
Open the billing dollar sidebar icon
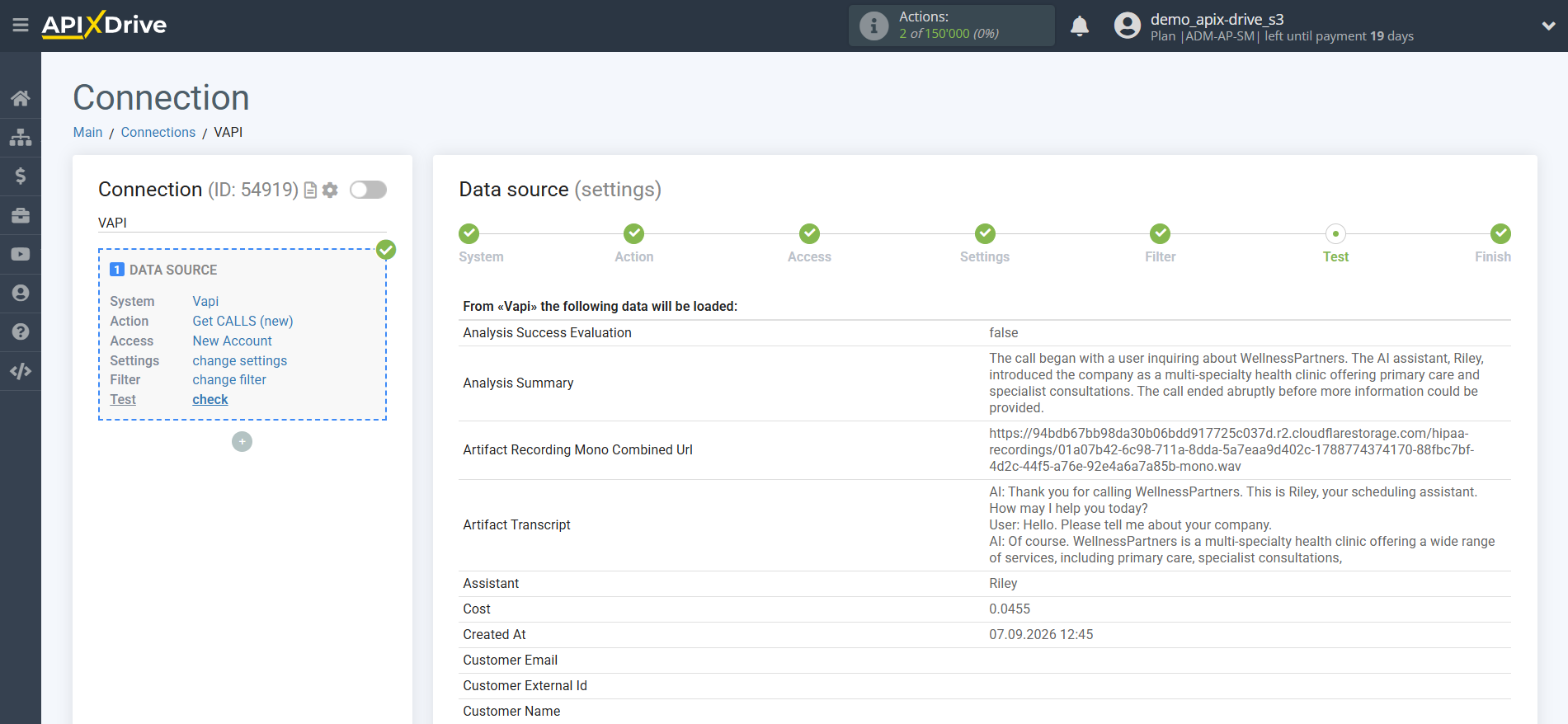(x=21, y=176)
